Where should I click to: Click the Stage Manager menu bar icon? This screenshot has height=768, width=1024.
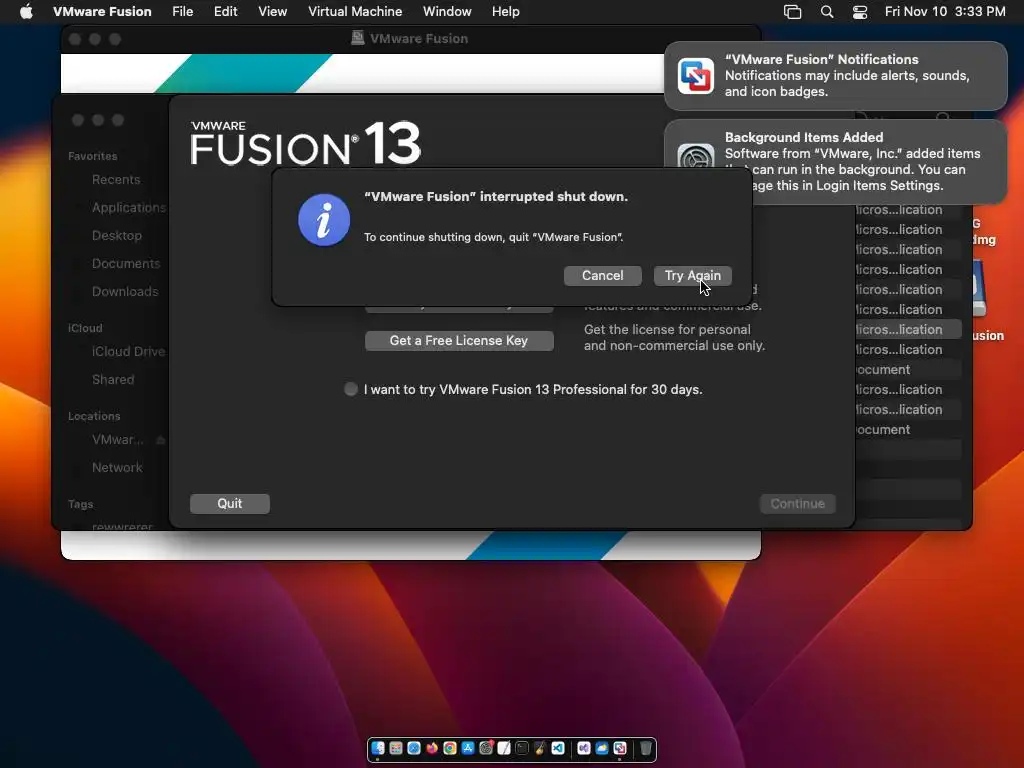click(792, 11)
